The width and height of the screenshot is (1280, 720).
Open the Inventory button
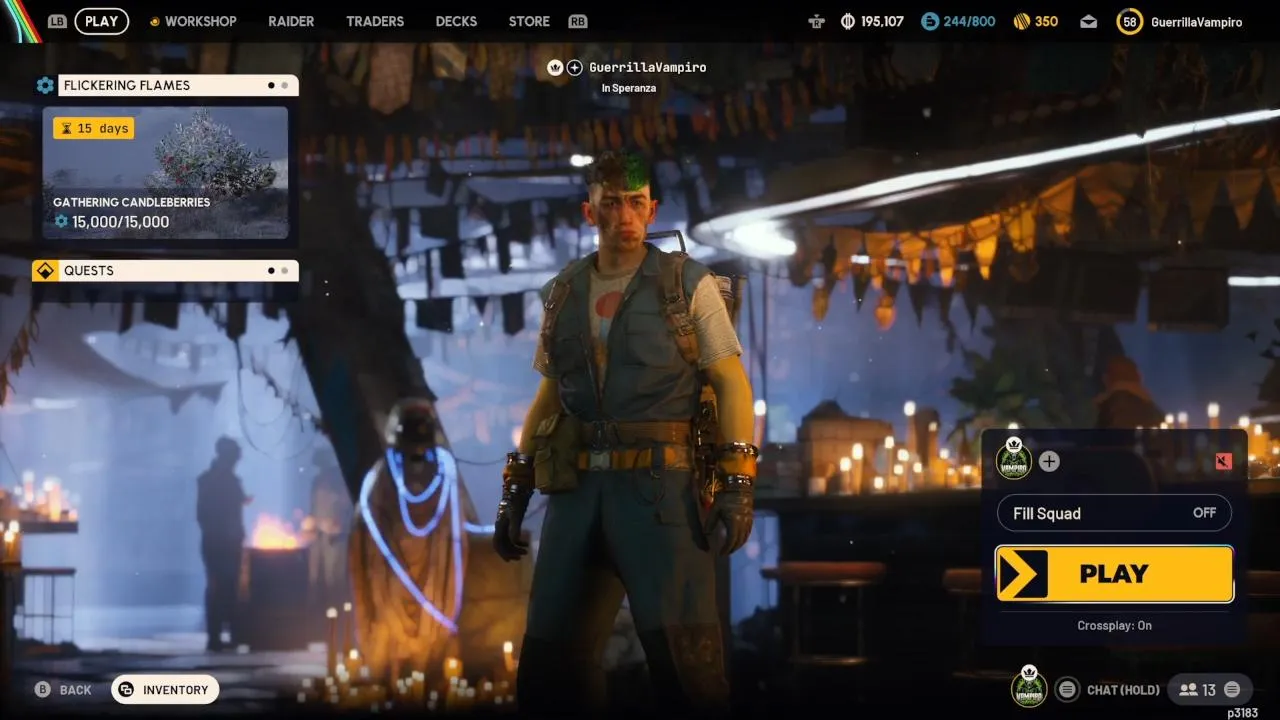(x=165, y=689)
